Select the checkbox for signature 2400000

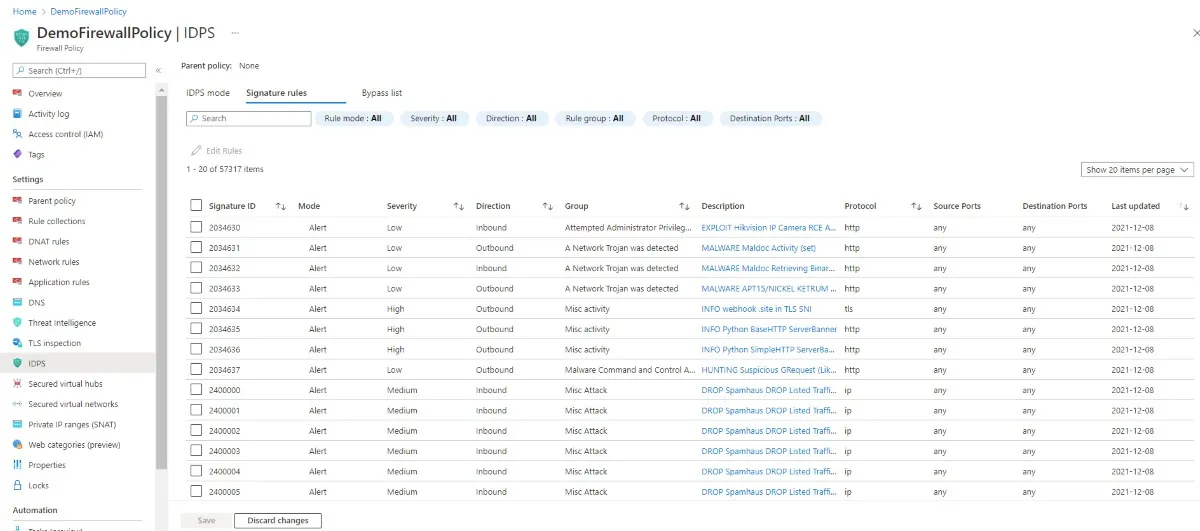196,390
